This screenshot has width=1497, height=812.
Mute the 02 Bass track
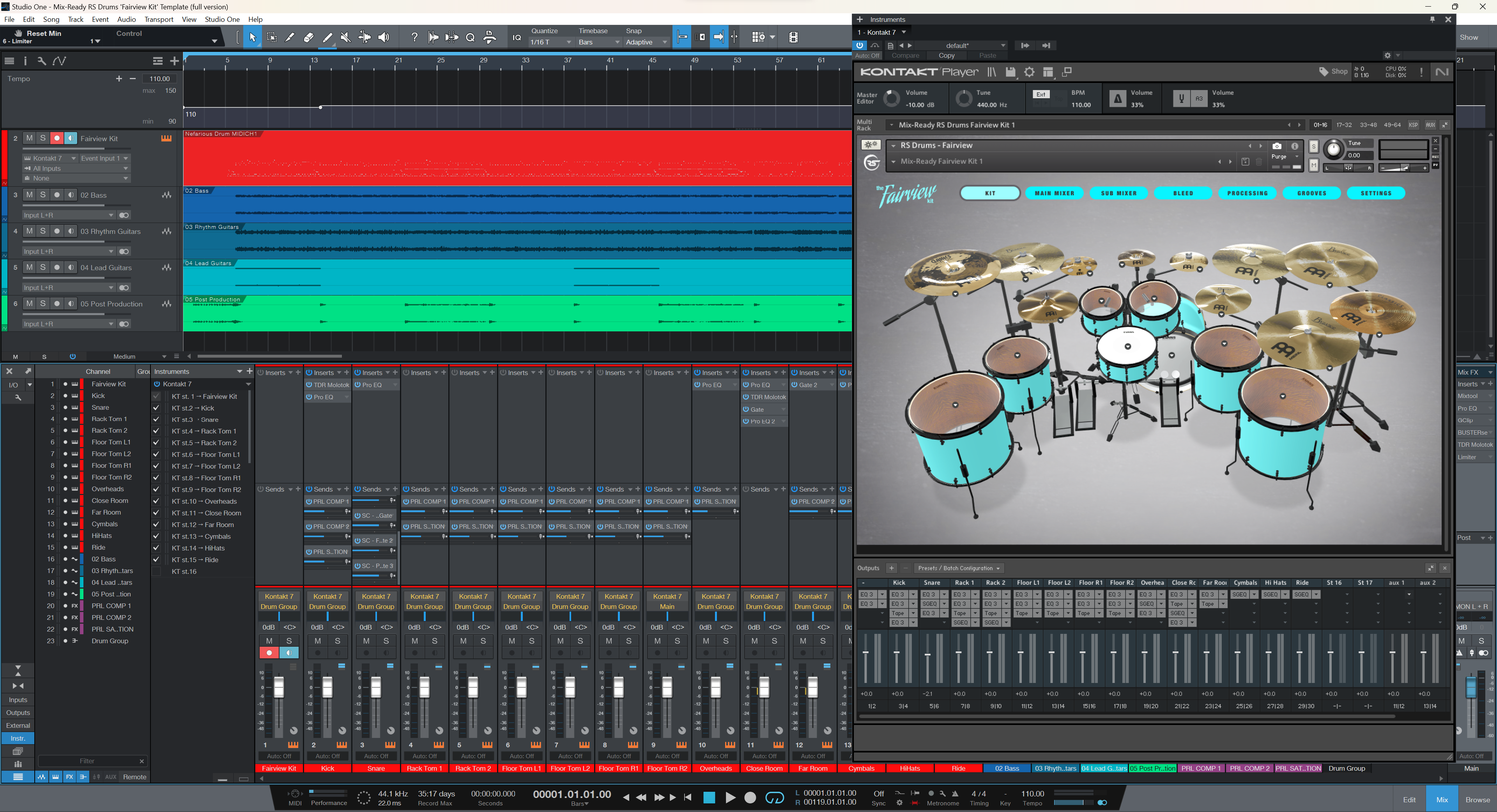29,195
